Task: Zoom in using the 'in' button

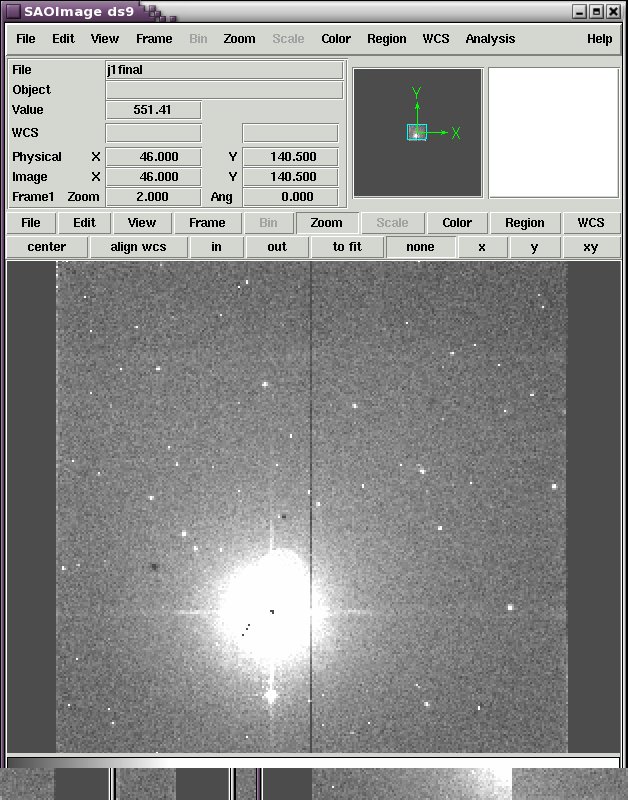Action: pos(216,247)
